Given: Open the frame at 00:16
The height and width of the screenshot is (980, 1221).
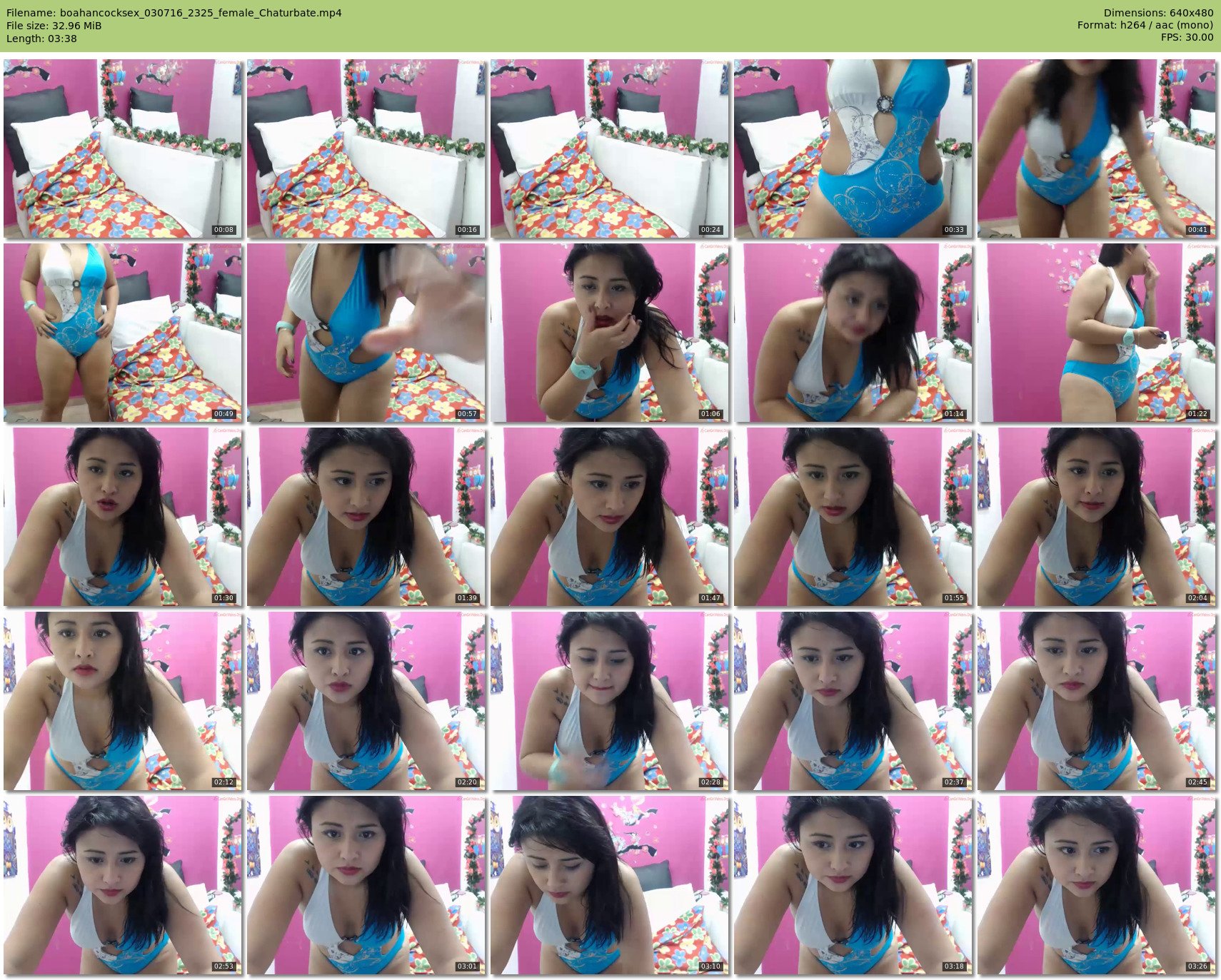Looking at the screenshot, I should click(366, 148).
